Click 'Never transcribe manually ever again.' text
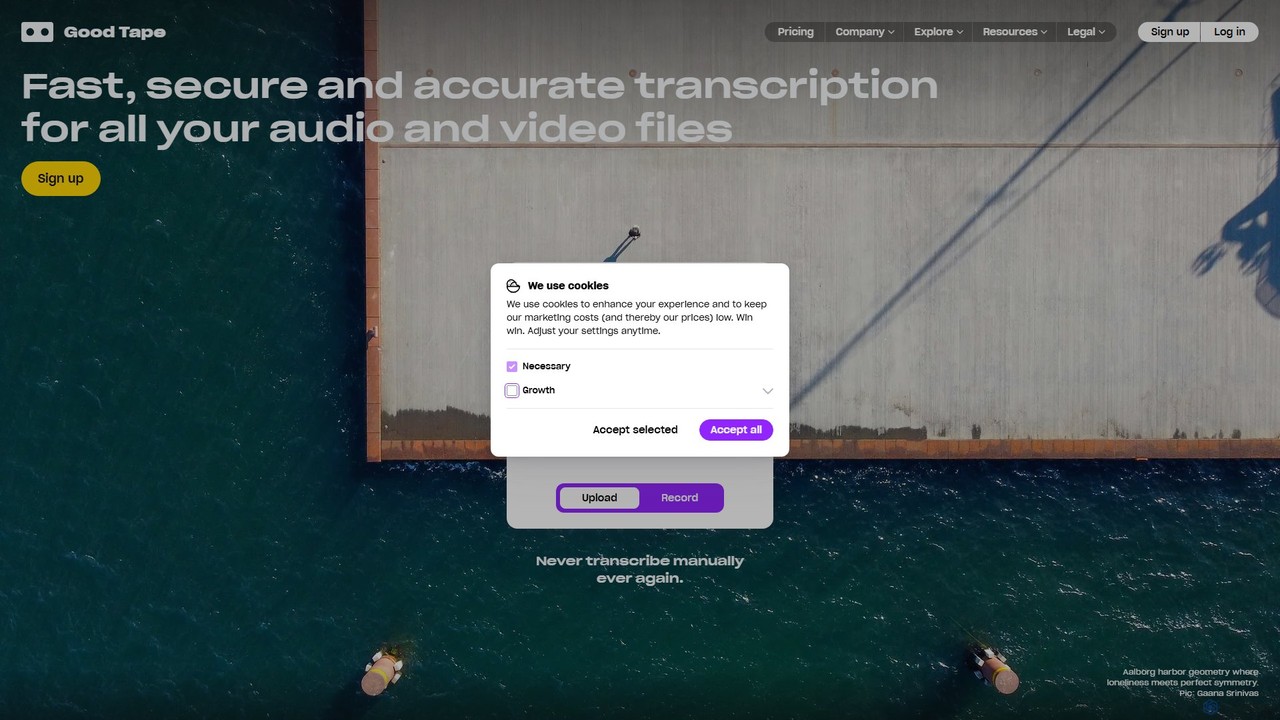Image resolution: width=1280 pixels, height=720 pixels. coord(640,570)
